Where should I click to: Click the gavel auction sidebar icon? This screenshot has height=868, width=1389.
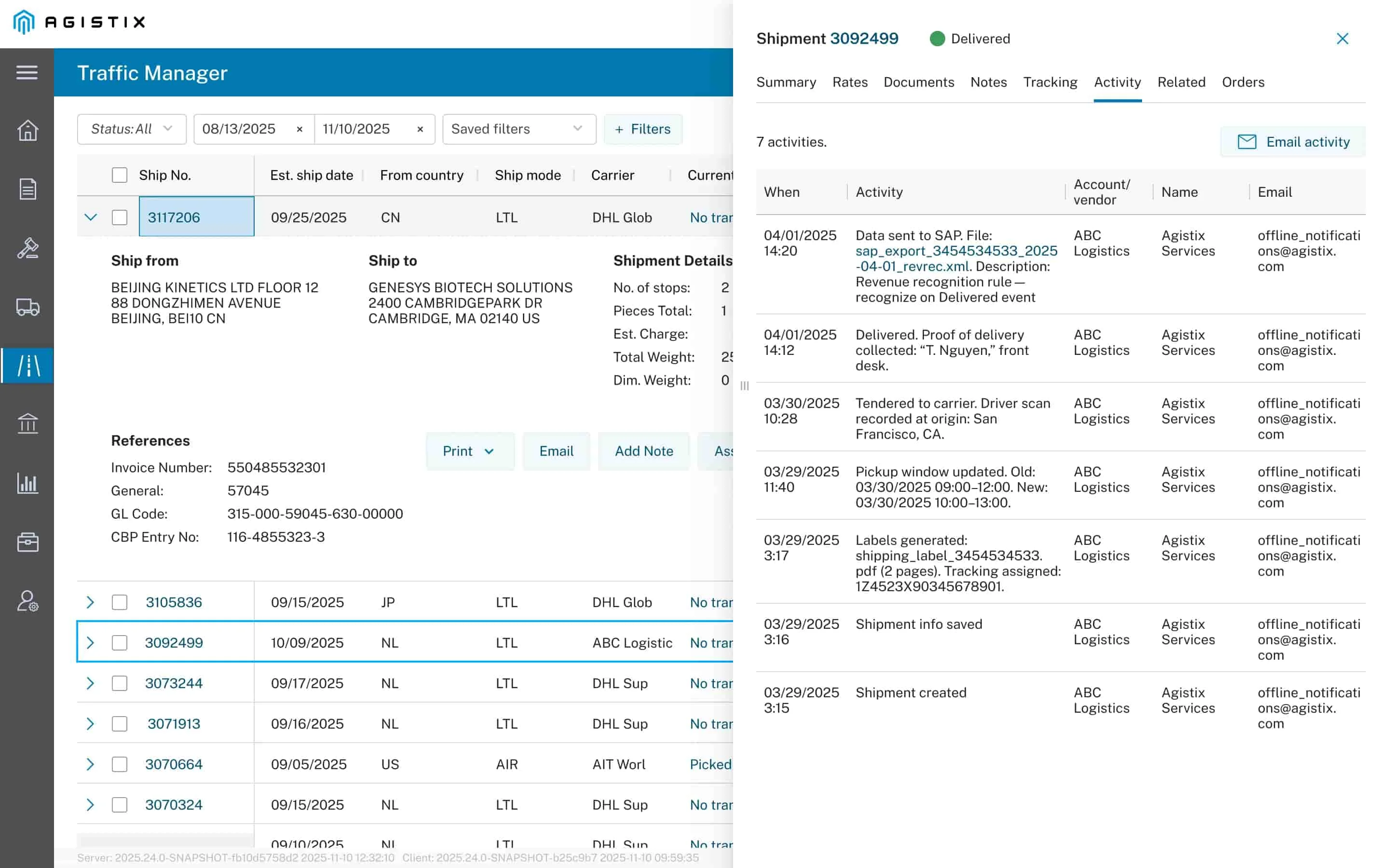tap(27, 248)
